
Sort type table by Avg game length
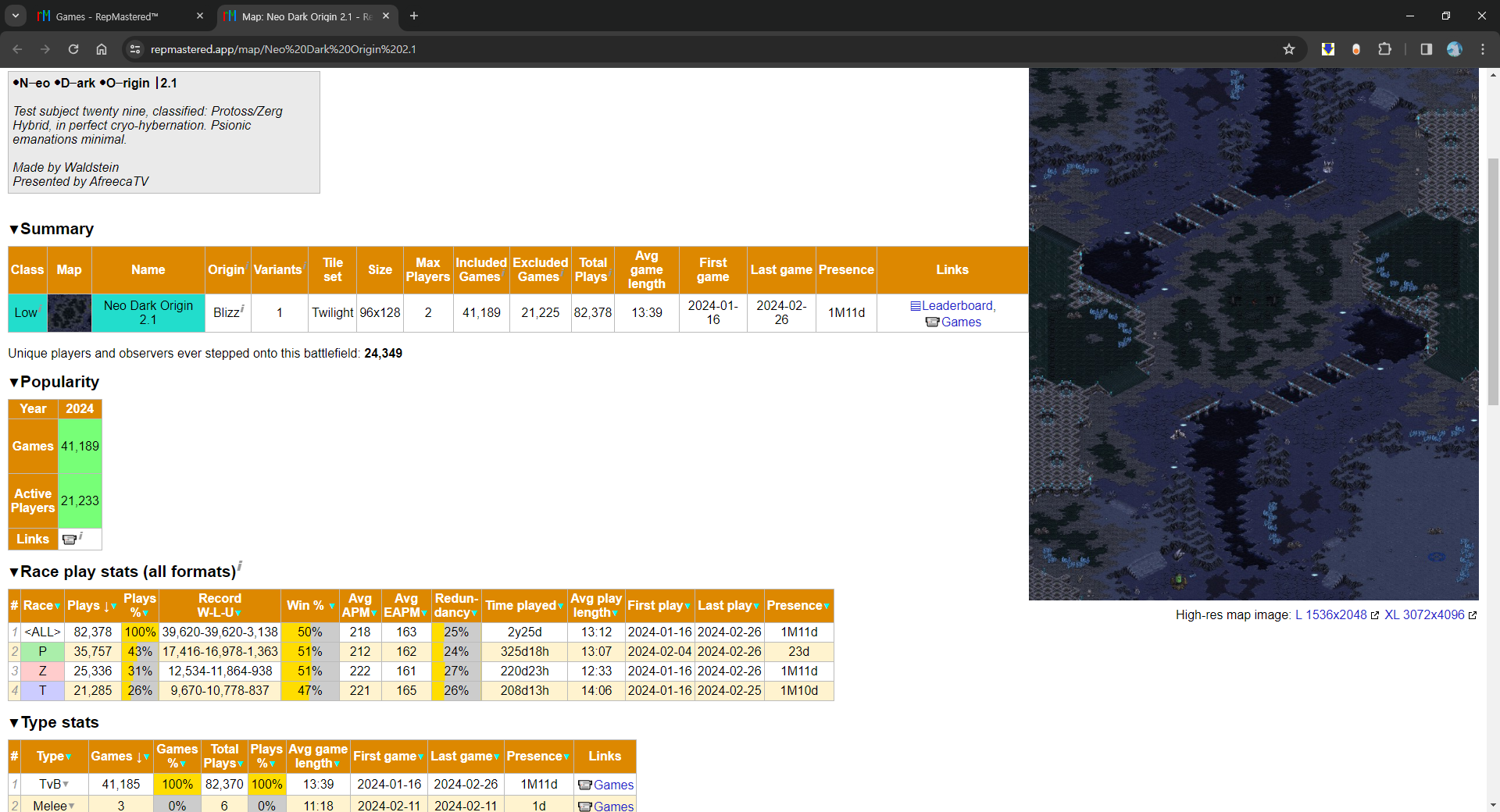[x=318, y=757]
